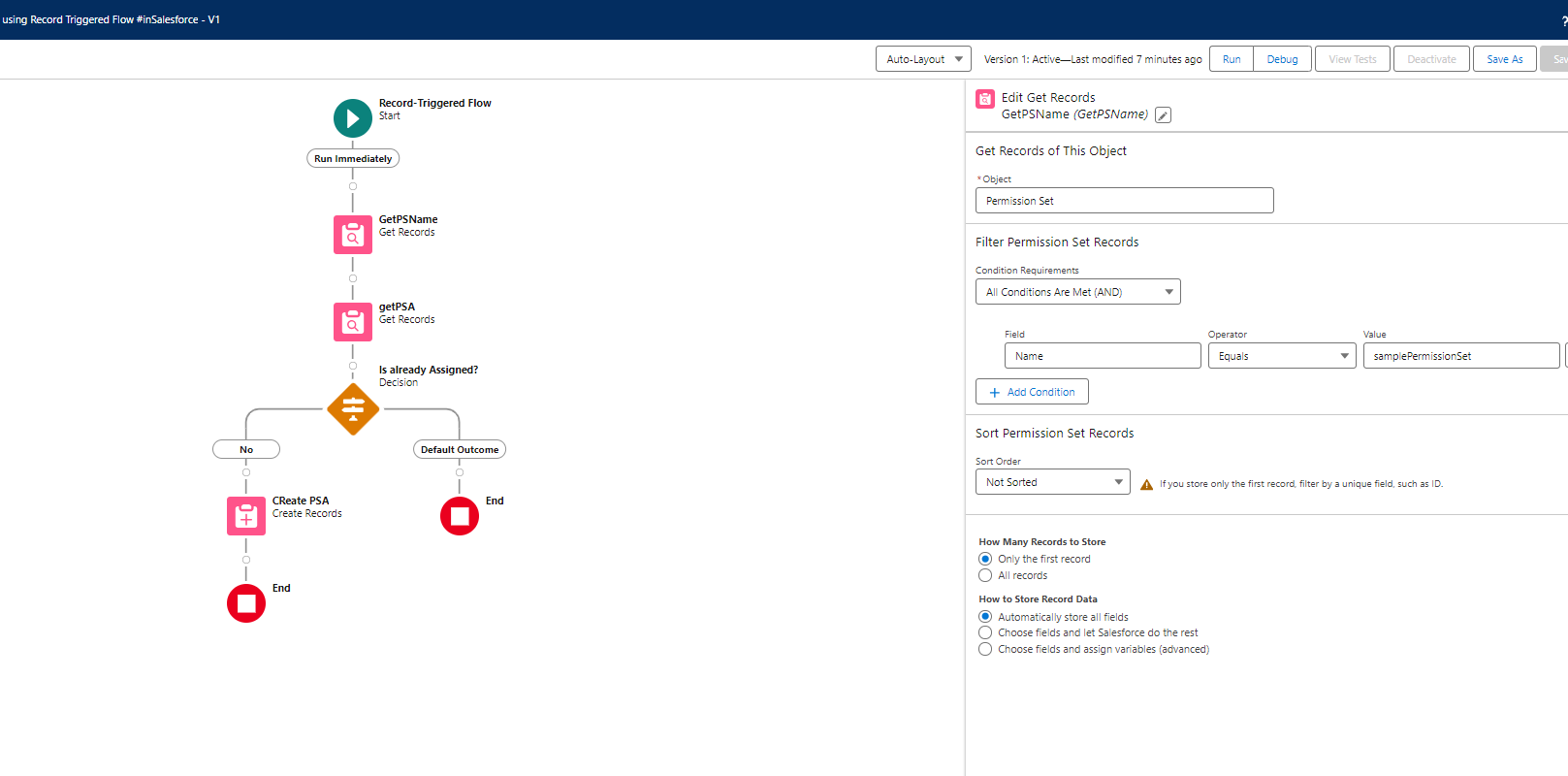
Task: Select the GetPSName Get Records node icon
Action: coord(353,235)
